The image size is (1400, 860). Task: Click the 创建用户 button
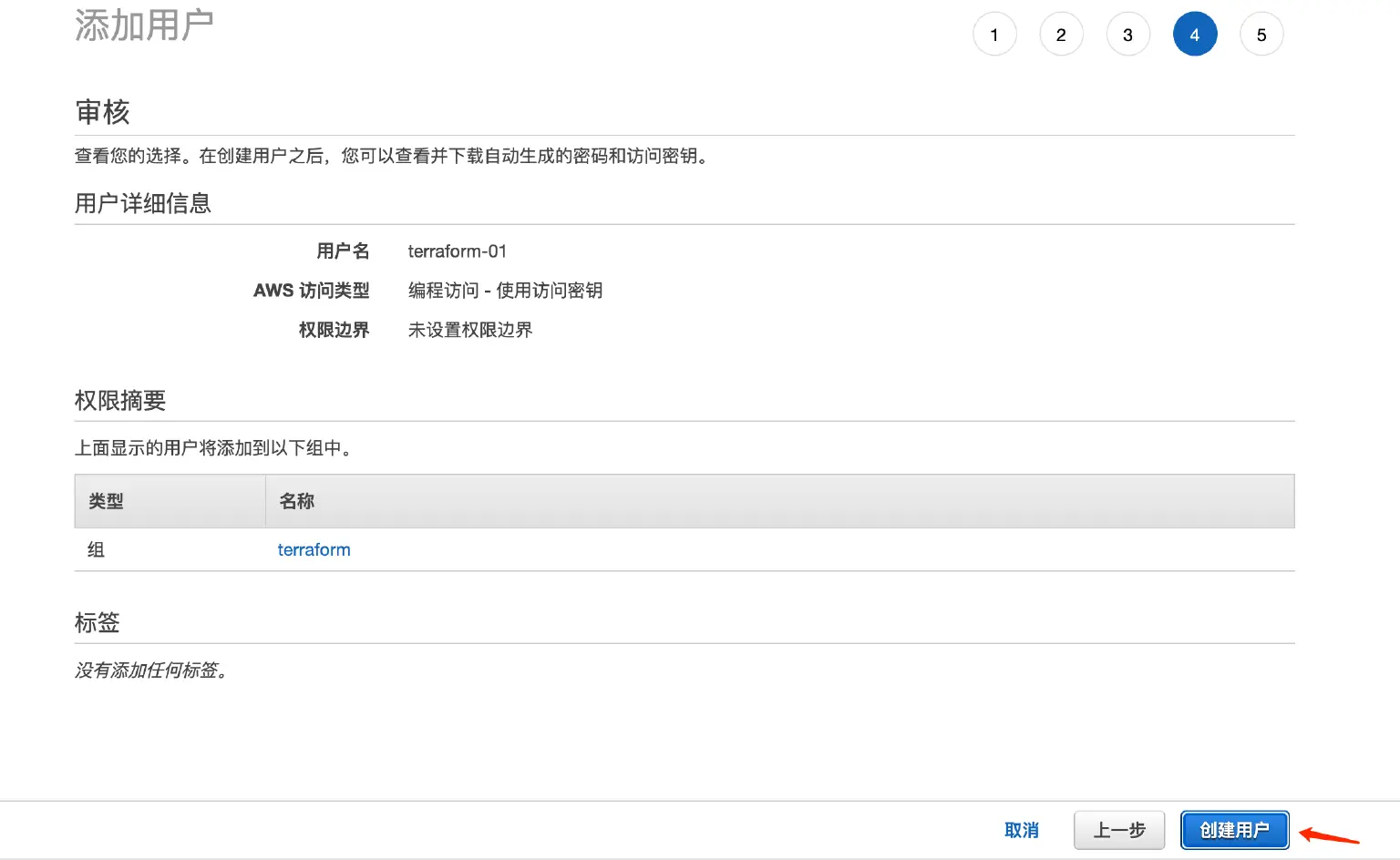click(1234, 830)
